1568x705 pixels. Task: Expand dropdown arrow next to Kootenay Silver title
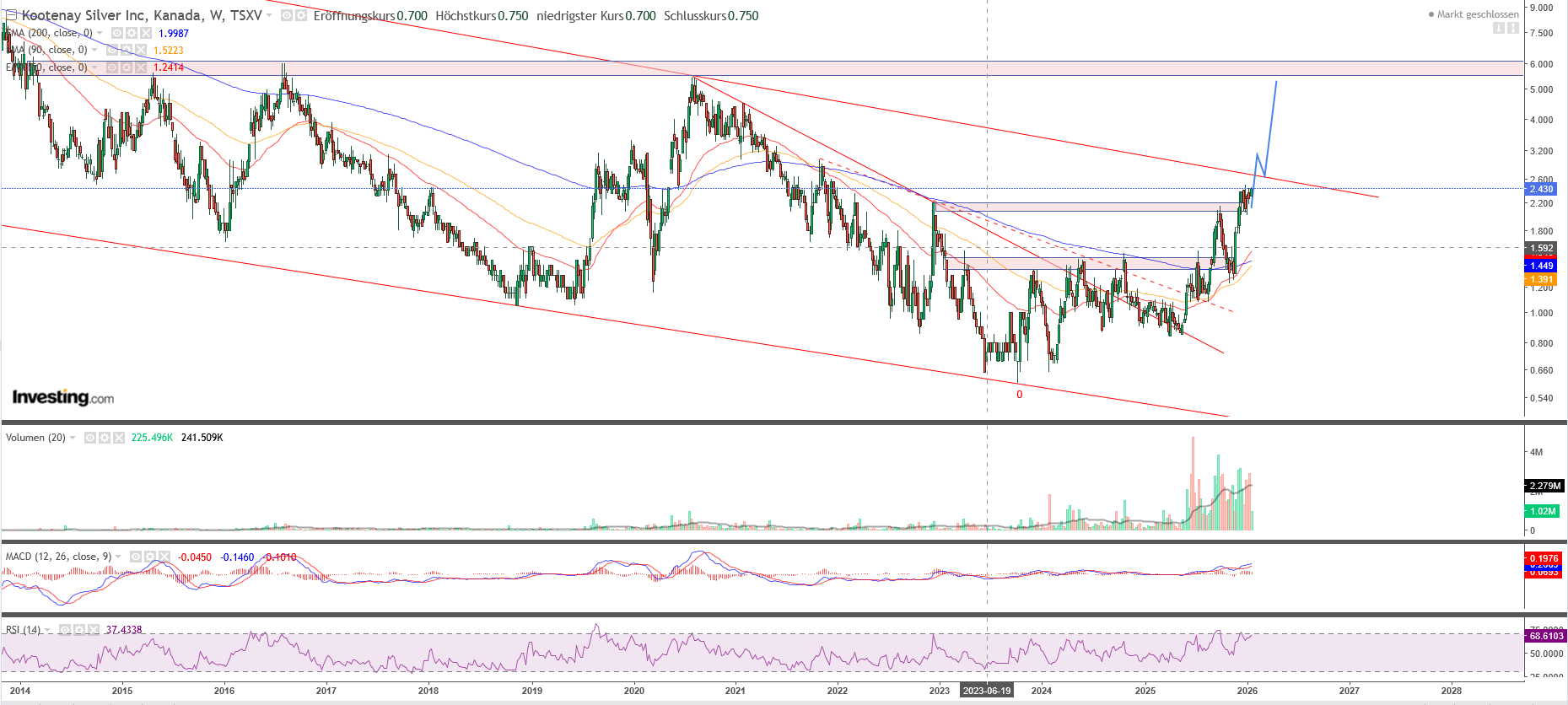coord(269,16)
